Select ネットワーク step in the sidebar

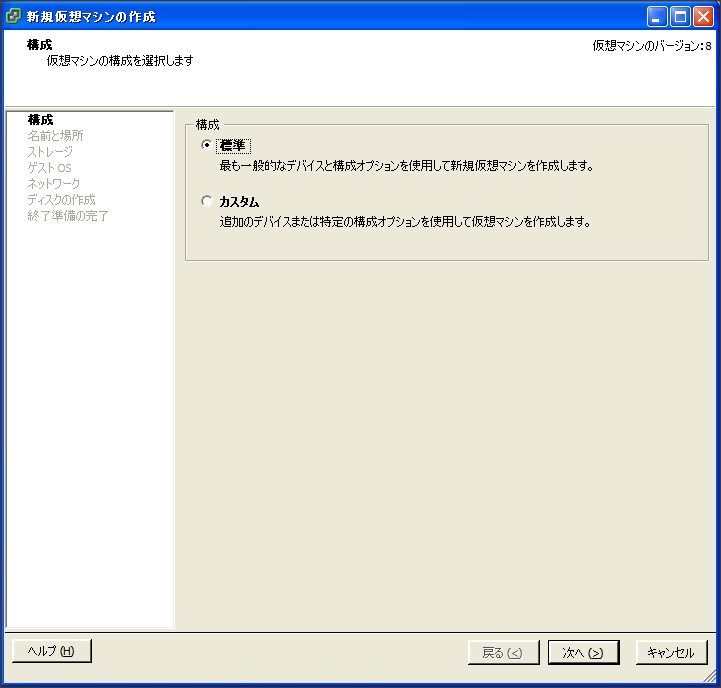tap(53, 183)
